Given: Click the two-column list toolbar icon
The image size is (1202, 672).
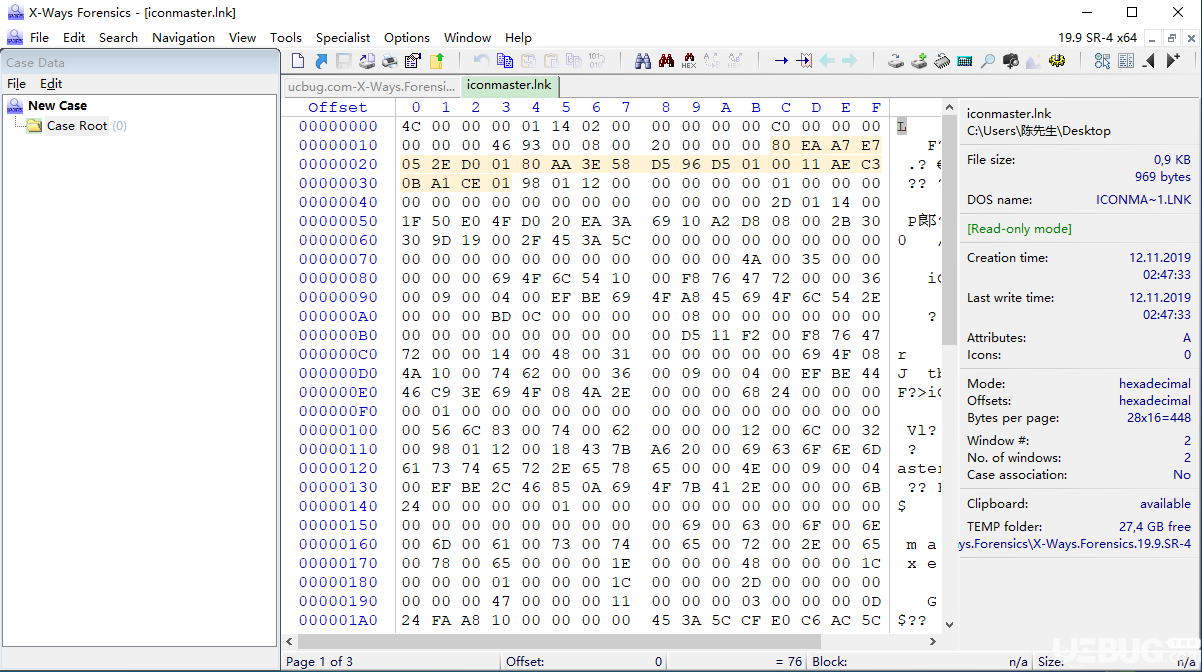Looking at the screenshot, I should pyautogui.click(x=1126, y=61).
